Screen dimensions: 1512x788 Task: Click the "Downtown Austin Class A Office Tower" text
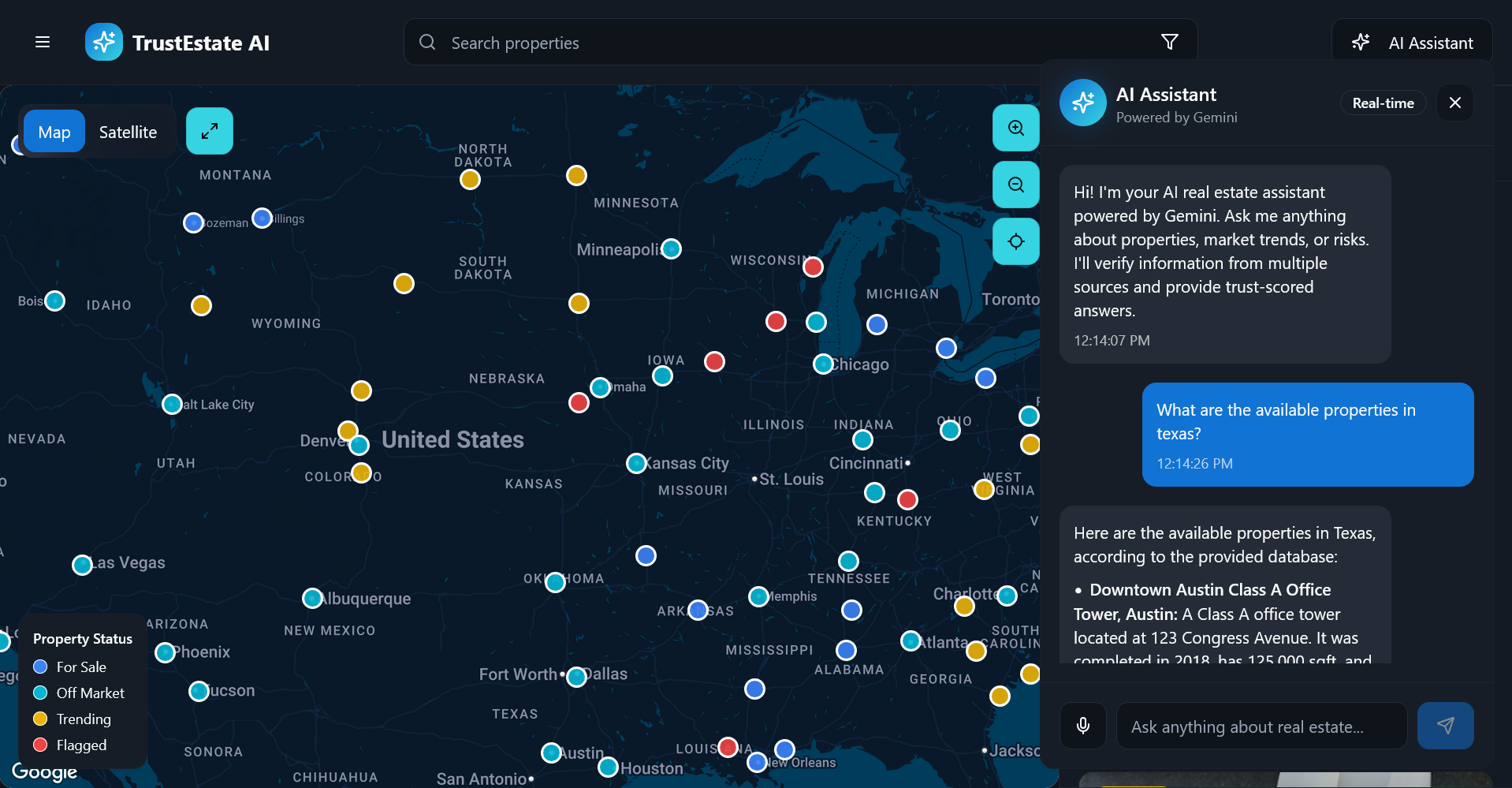coord(1202,602)
